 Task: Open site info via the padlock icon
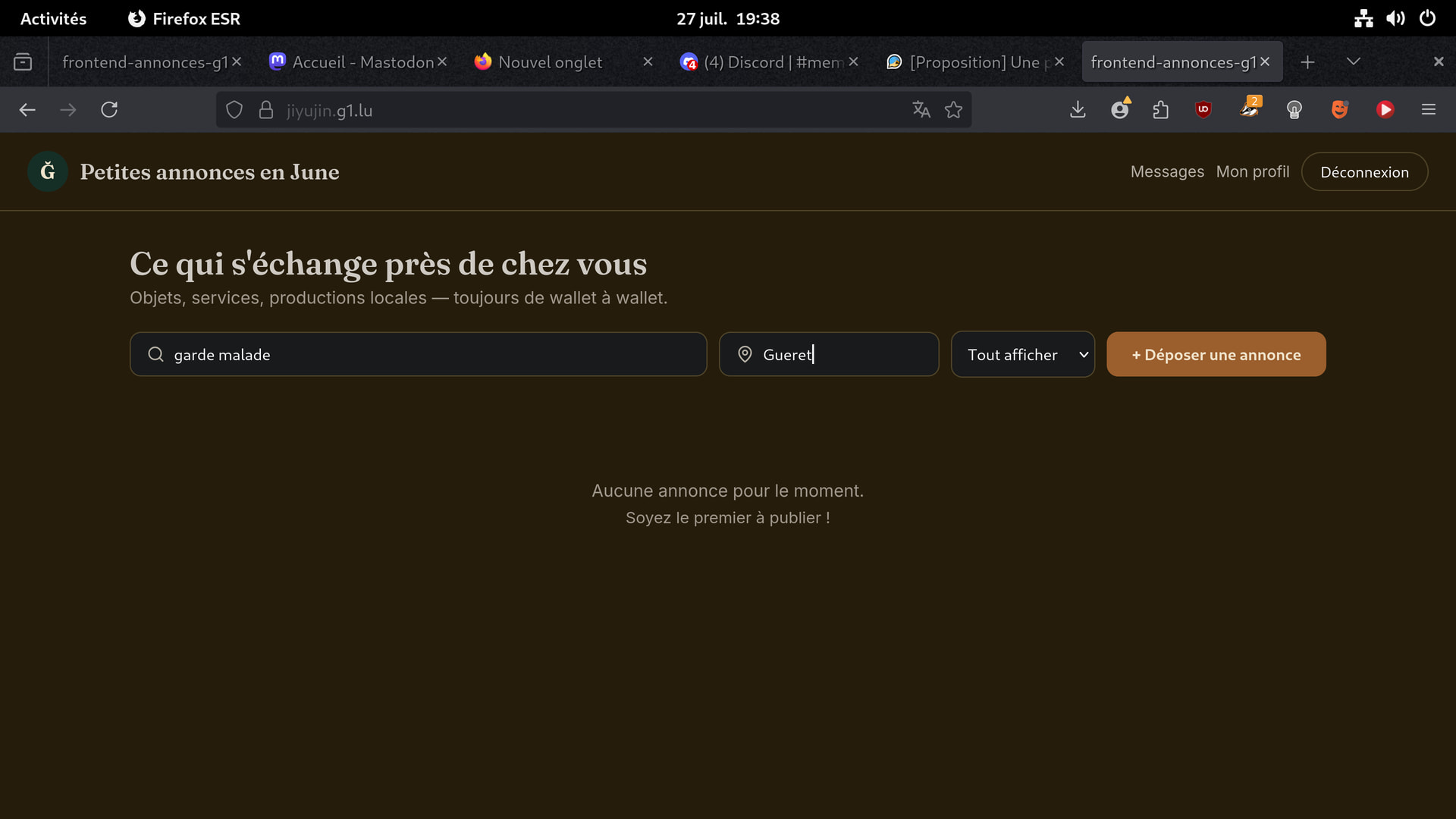[266, 110]
